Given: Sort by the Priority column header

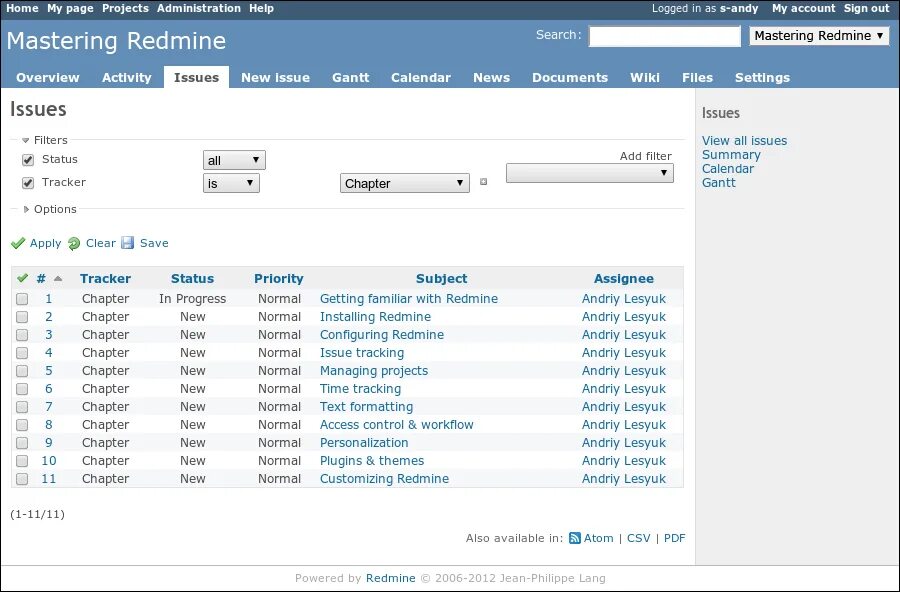Looking at the screenshot, I should [278, 278].
